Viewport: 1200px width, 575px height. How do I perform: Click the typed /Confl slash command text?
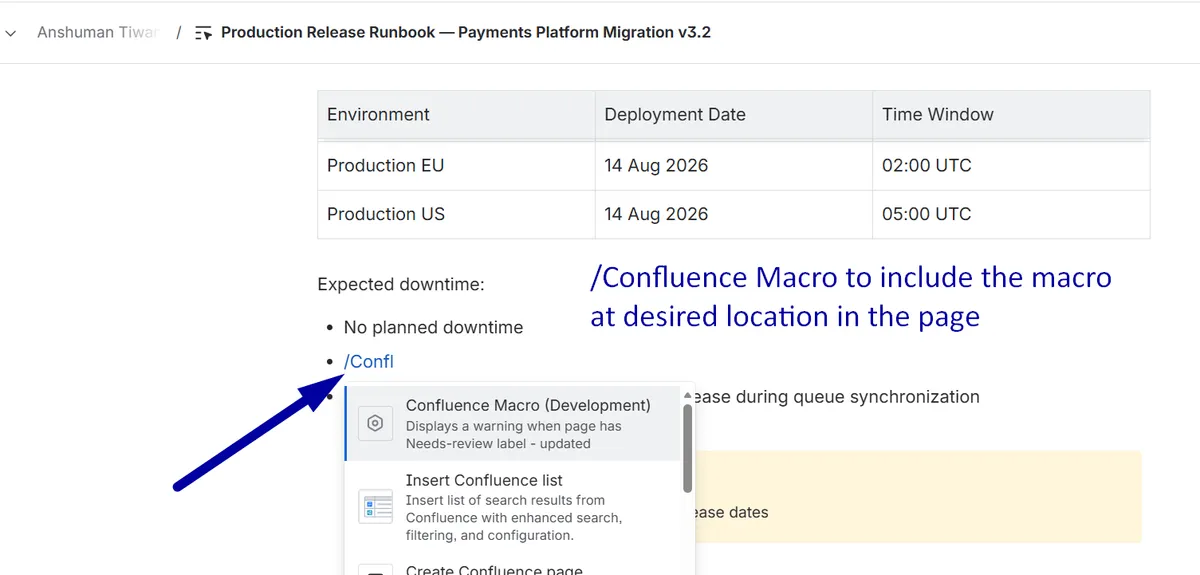click(368, 362)
